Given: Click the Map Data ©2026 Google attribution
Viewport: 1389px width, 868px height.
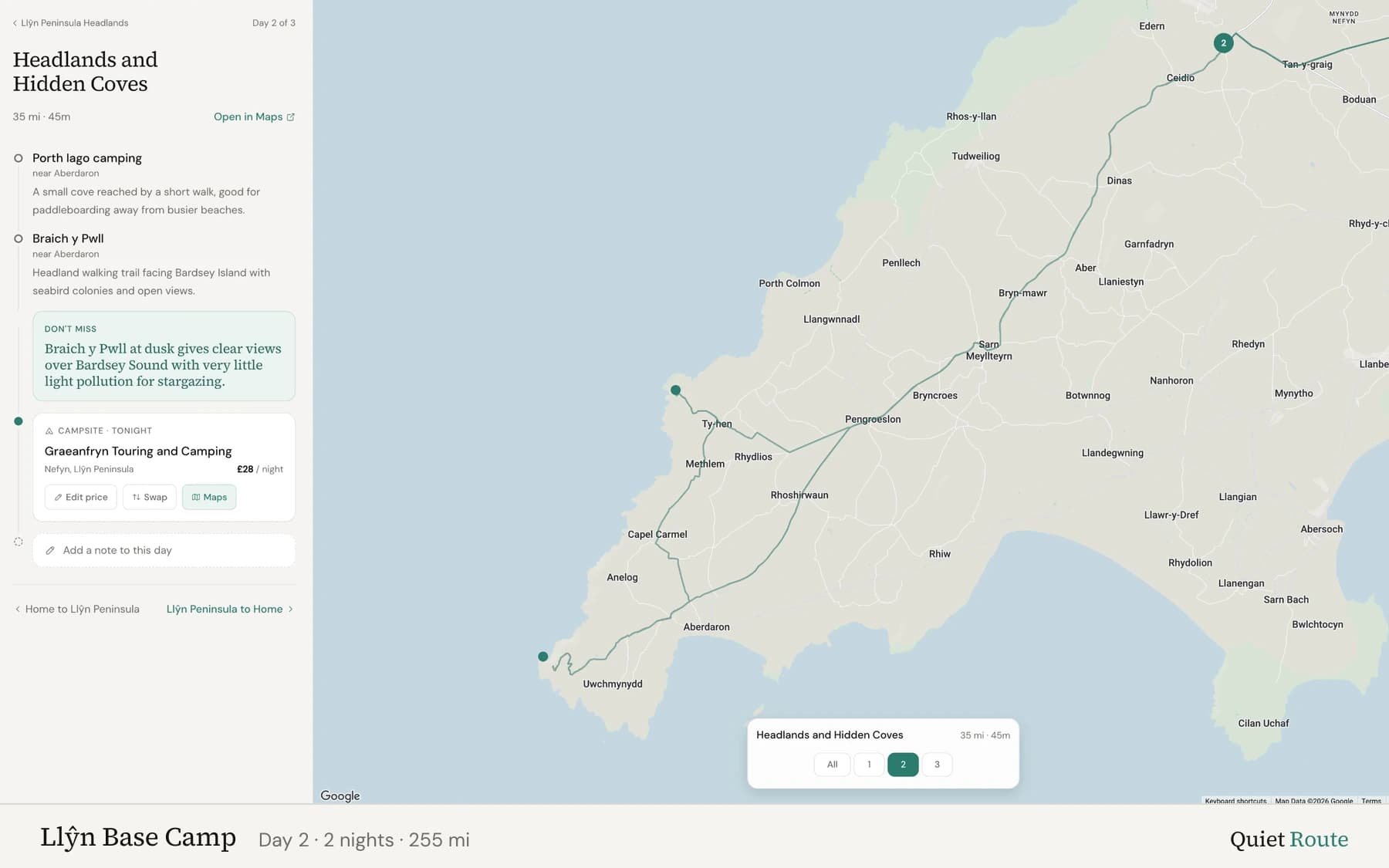Looking at the screenshot, I should (x=1313, y=801).
